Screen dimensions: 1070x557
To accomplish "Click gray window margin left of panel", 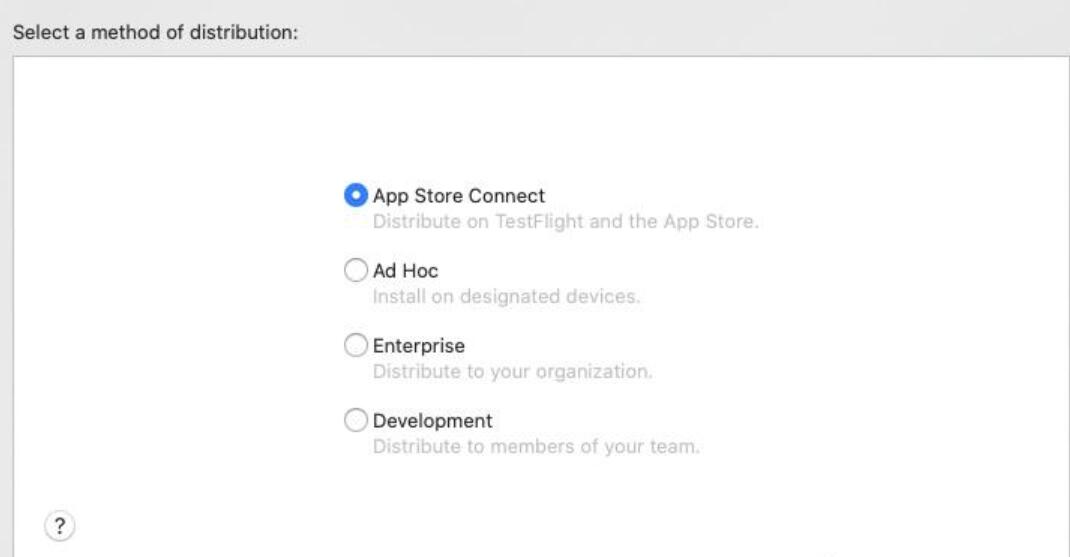I will (x=6, y=307).
